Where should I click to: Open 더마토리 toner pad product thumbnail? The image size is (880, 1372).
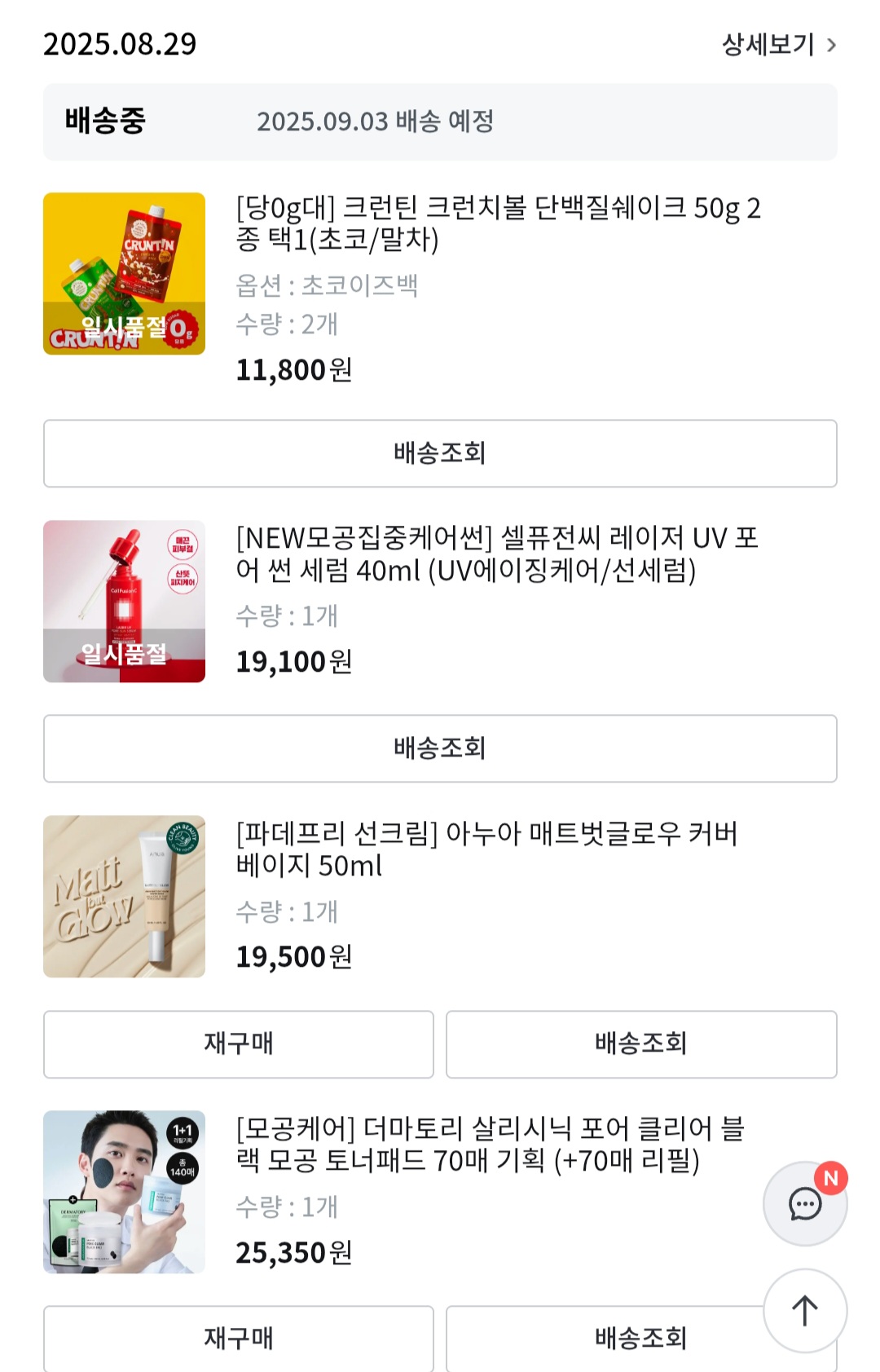(x=124, y=1192)
